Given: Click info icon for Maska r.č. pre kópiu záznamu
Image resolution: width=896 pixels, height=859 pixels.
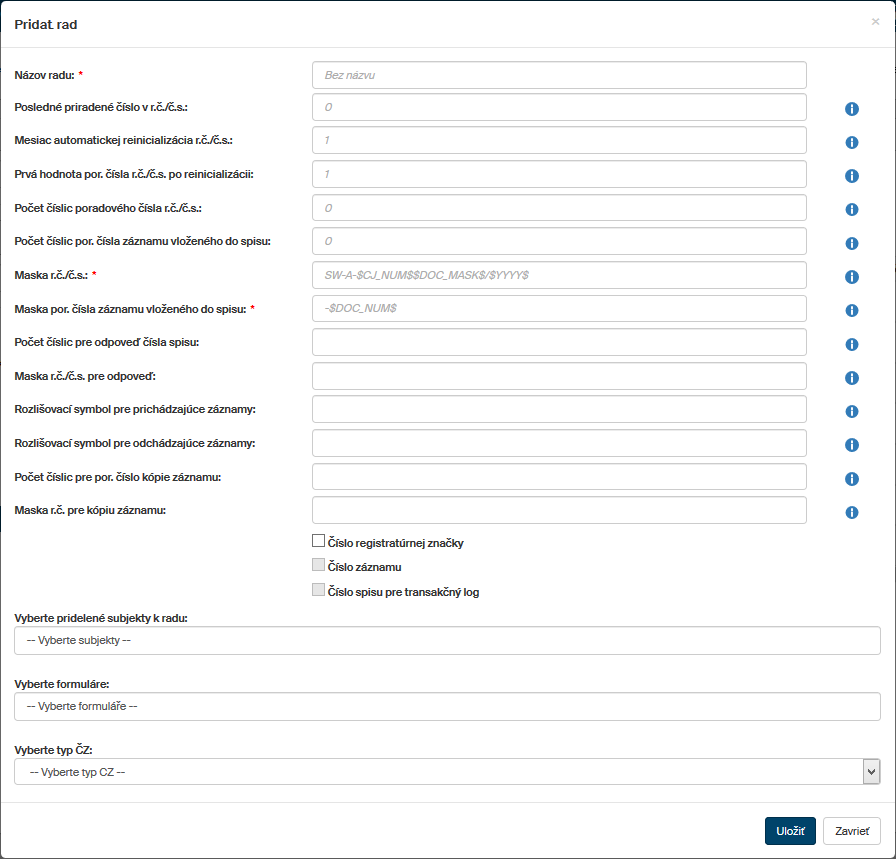Looking at the screenshot, I should [x=852, y=512].
